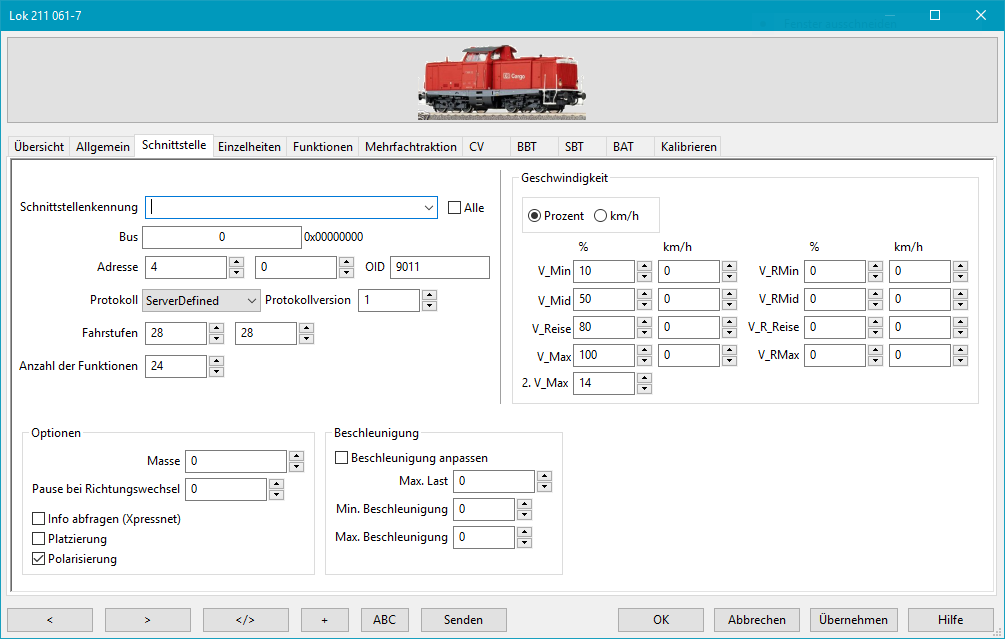This screenshot has width=1005, height=639.
Task: Click the ABC button
Action: pos(384,620)
